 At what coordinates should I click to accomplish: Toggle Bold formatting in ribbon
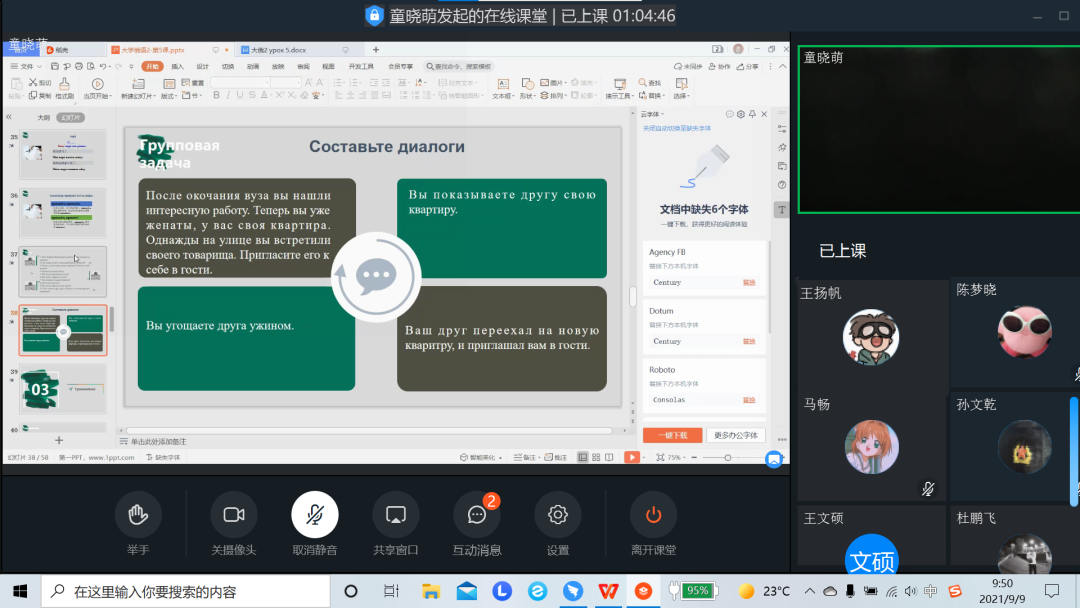(x=216, y=95)
